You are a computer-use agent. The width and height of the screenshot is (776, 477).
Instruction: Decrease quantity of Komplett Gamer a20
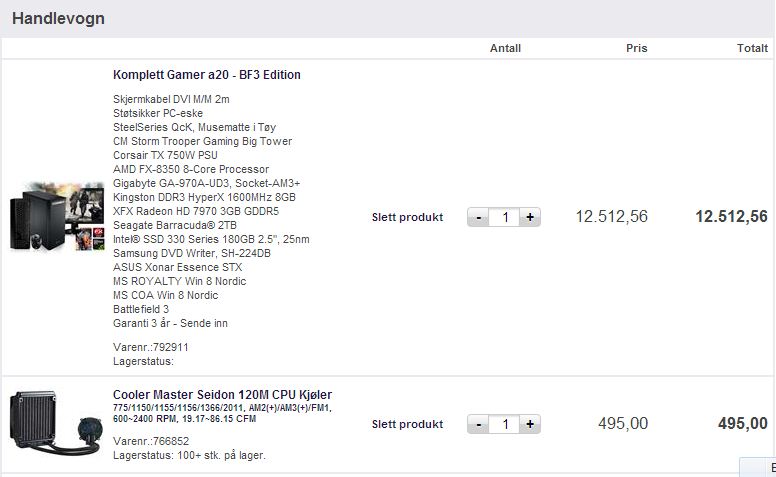click(478, 217)
